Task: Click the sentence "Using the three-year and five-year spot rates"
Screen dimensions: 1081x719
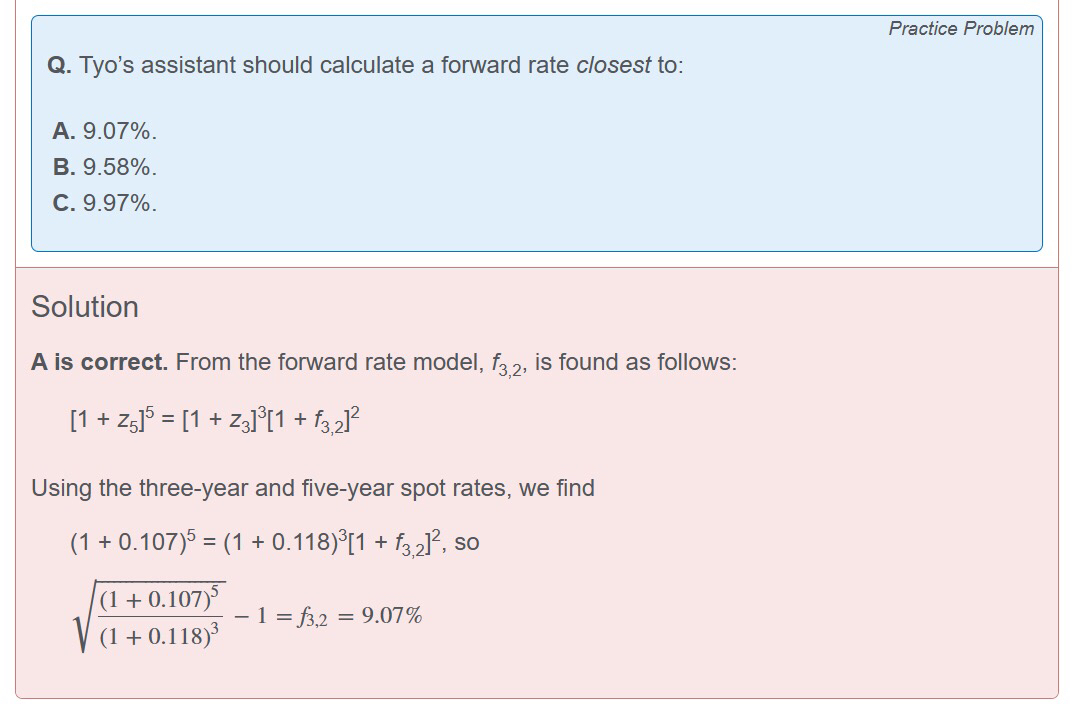Action: click(x=313, y=488)
